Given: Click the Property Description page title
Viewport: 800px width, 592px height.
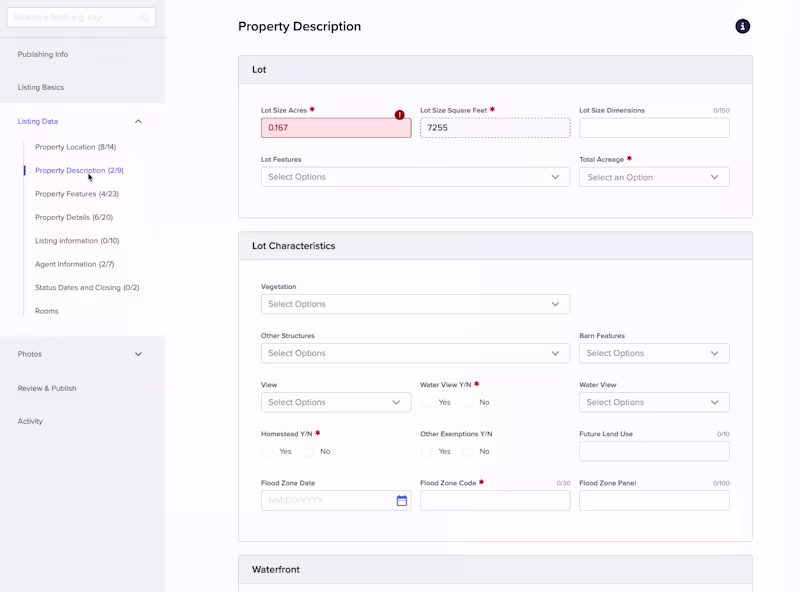Looking at the screenshot, I should click(299, 27).
